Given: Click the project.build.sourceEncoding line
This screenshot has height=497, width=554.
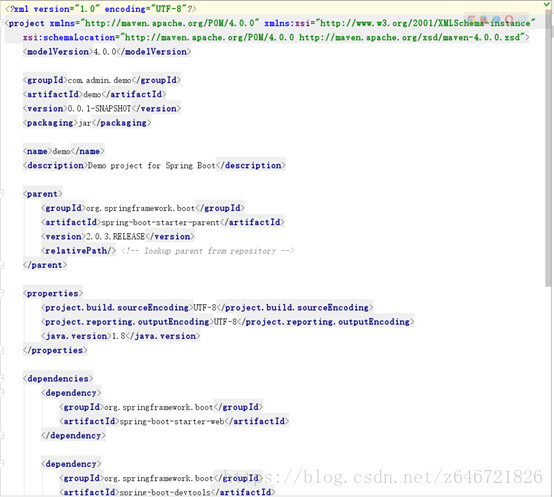Looking at the screenshot, I should pyautogui.click(x=207, y=308).
